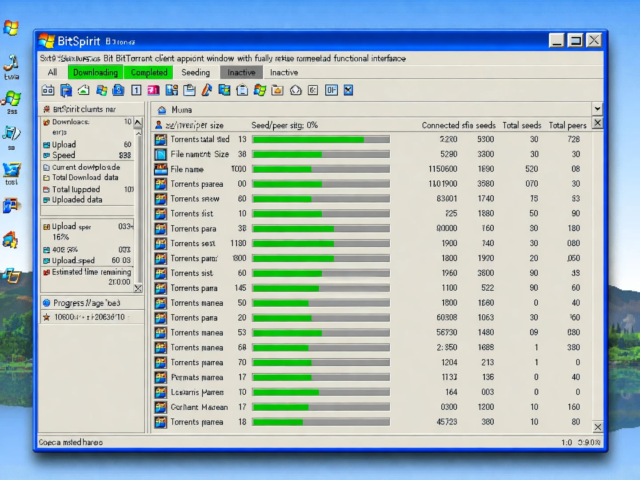Screen dimensions: 640x480
Task: Switch to the Downloading tab
Action: [x=96, y=73]
